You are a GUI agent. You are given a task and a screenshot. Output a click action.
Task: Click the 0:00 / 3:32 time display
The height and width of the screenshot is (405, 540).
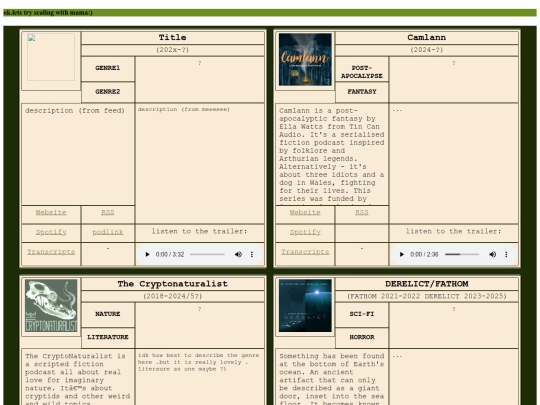click(x=170, y=255)
